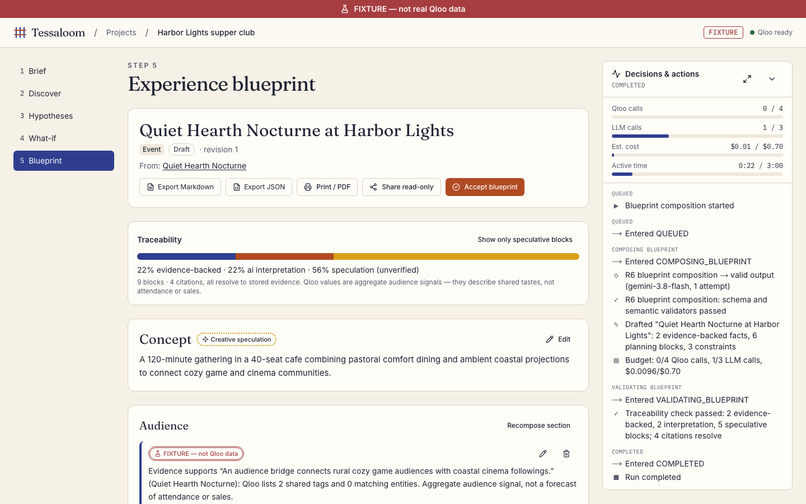This screenshot has width=806, height=504.
Task: Click the FIXTURE badge in header
Action: (x=723, y=32)
